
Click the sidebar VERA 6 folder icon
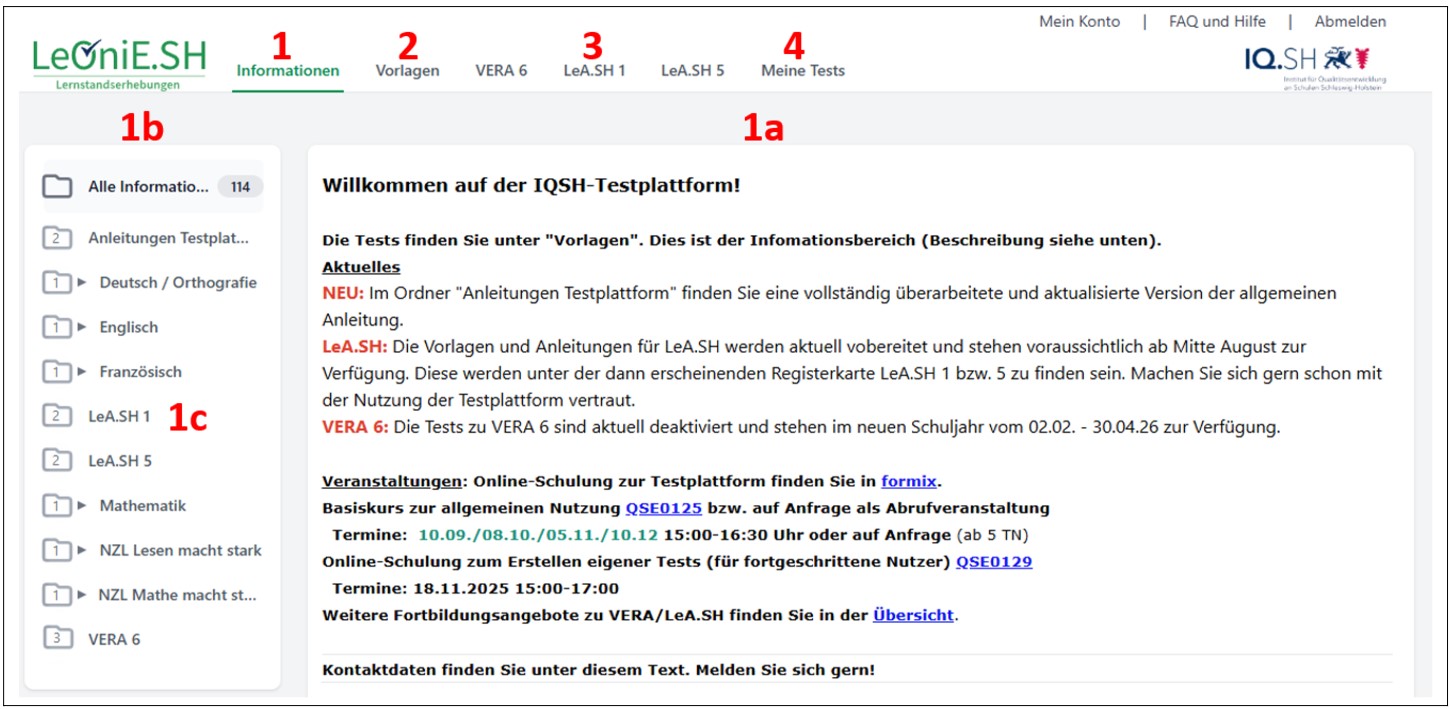click(x=57, y=639)
